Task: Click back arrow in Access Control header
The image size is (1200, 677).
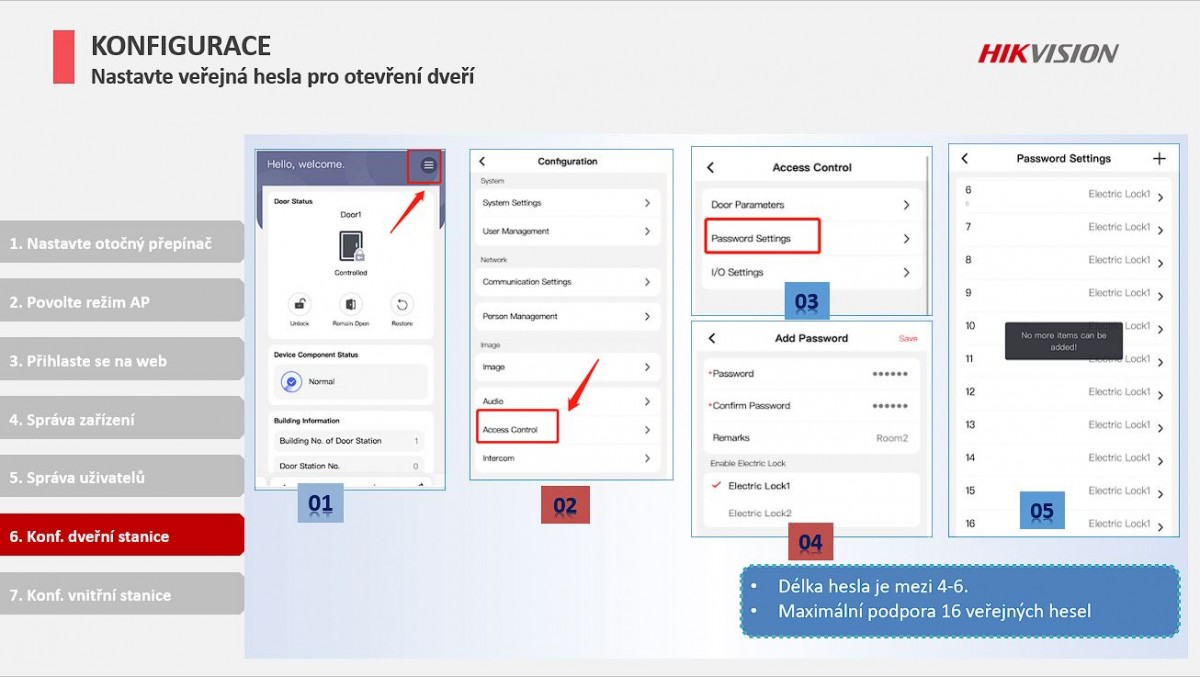Action: pyautogui.click(x=711, y=168)
